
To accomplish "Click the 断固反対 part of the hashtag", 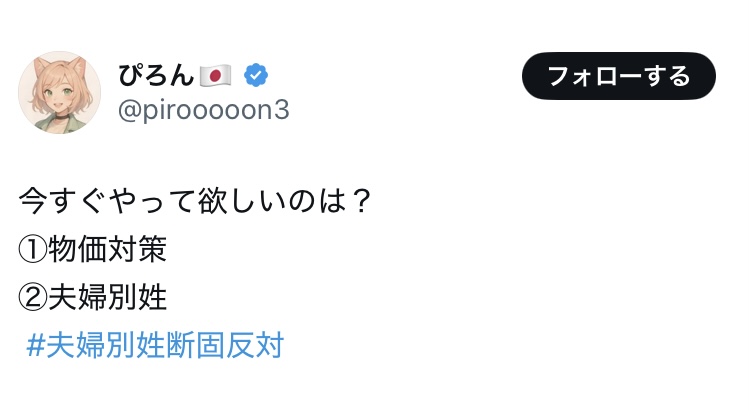I will click(x=225, y=345).
